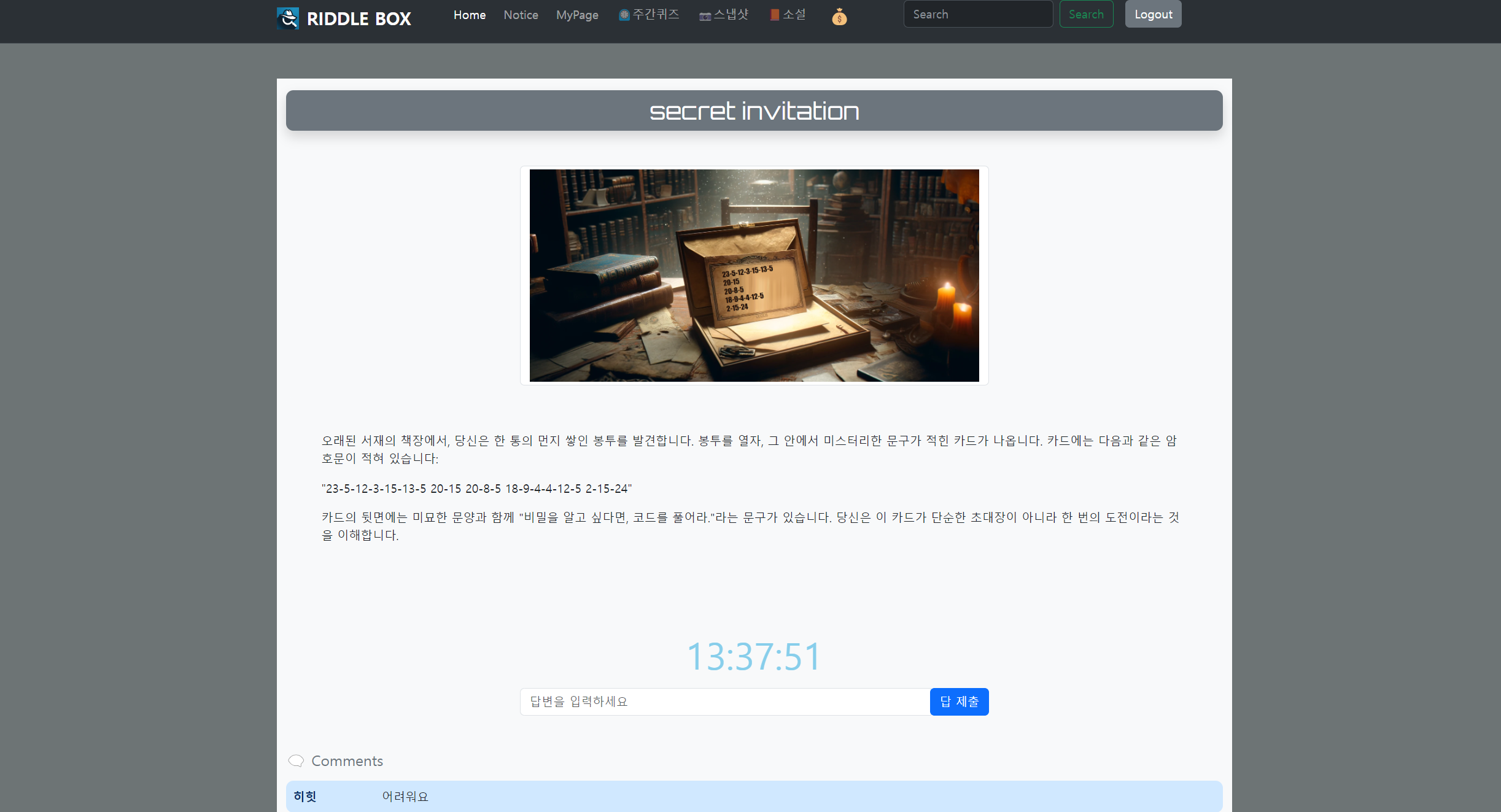Click the Riddle Box detective logo icon
The width and height of the screenshot is (1501, 812).
[x=288, y=18]
